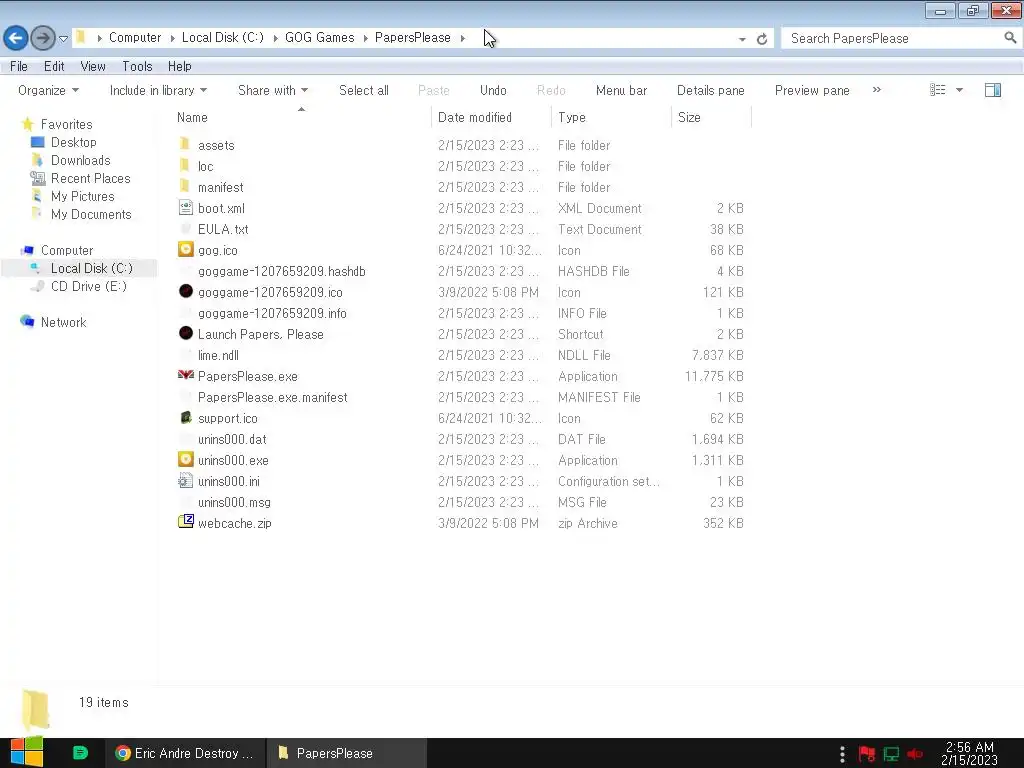Select the goggame-1207659209.info file name
The width and height of the screenshot is (1024, 768).
pyautogui.click(x=272, y=313)
